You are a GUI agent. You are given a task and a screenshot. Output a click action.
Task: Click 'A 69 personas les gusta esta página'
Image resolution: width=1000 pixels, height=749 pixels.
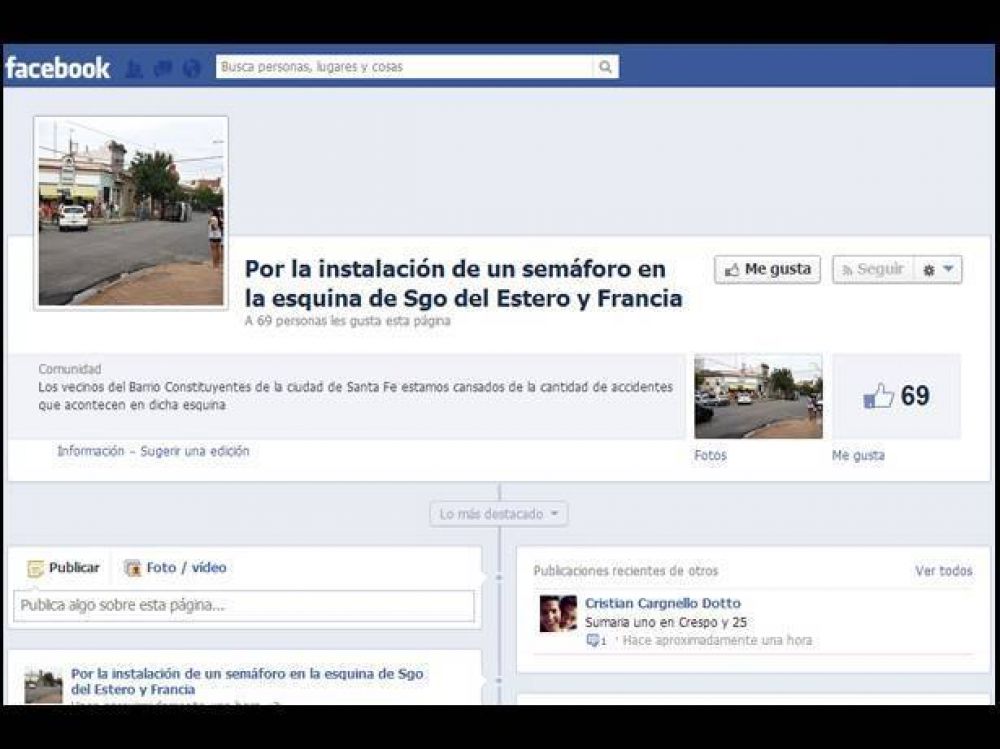[x=348, y=320]
